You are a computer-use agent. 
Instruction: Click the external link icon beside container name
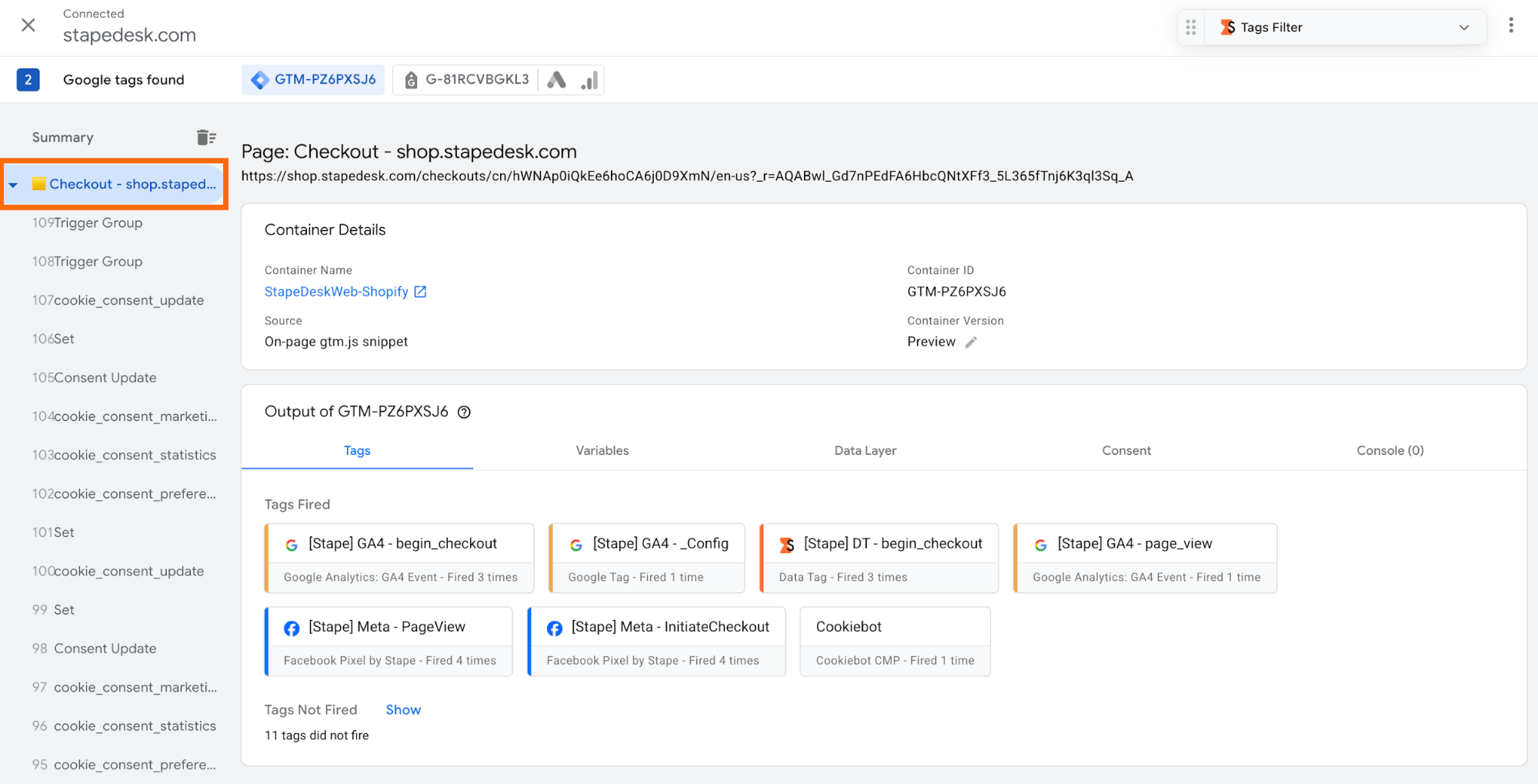tap(420, 292)
